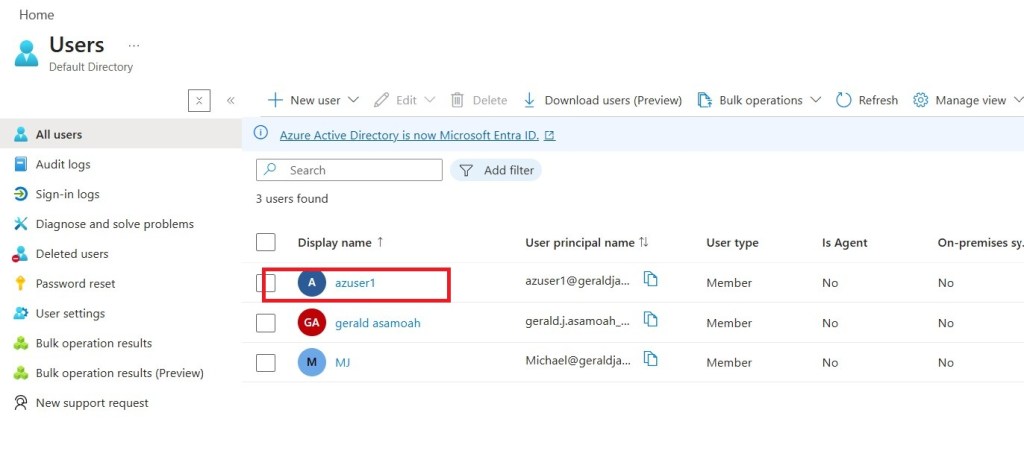1024x471 pixels.
Task: Open the azuser1 user profile link
Action: pyautogui.click(x=355, y=283)
